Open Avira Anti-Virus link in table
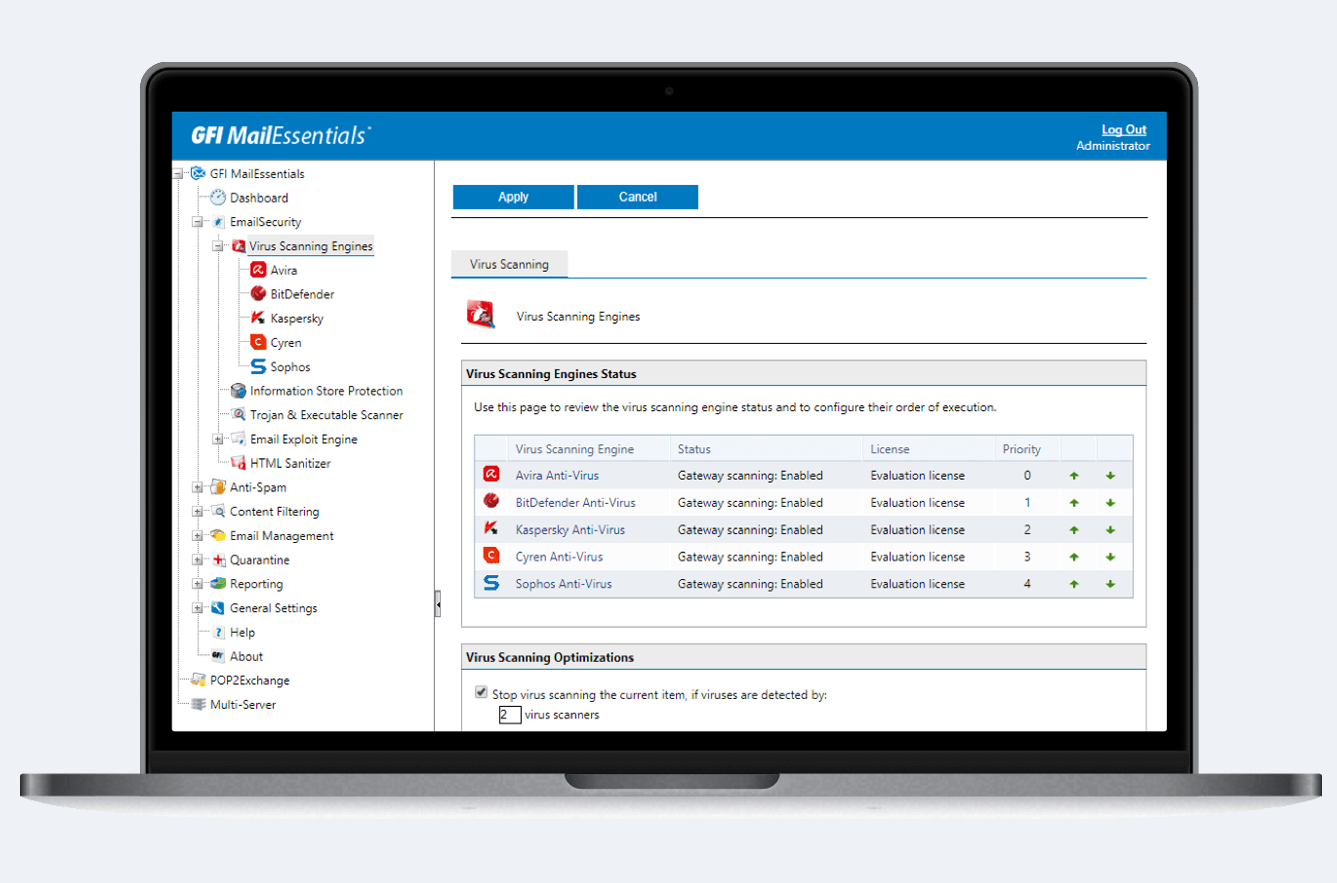The image size is (1337, 883). pos(557,476)
